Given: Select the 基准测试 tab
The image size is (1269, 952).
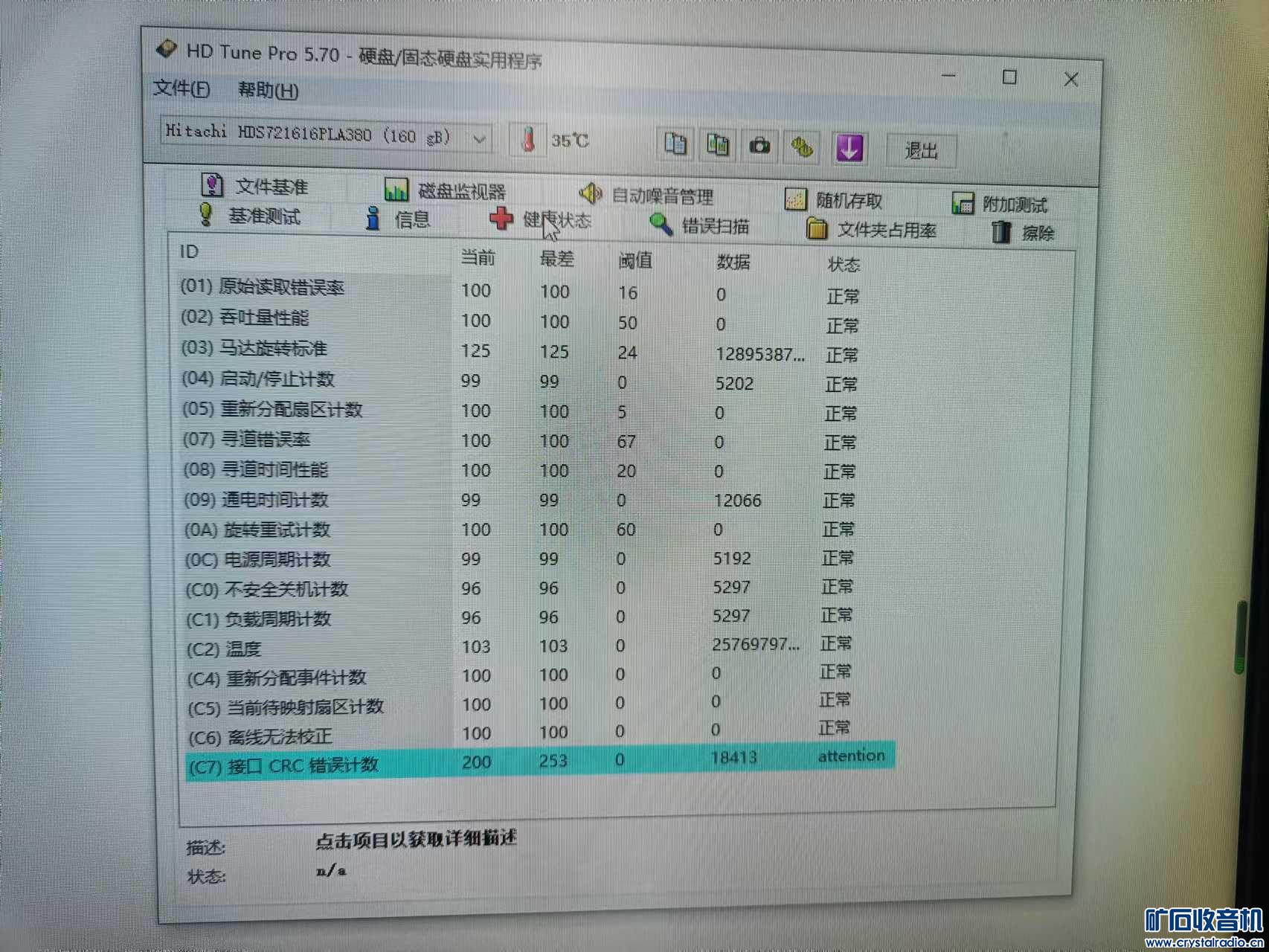Looking at the screenshot, I should 248,216.
